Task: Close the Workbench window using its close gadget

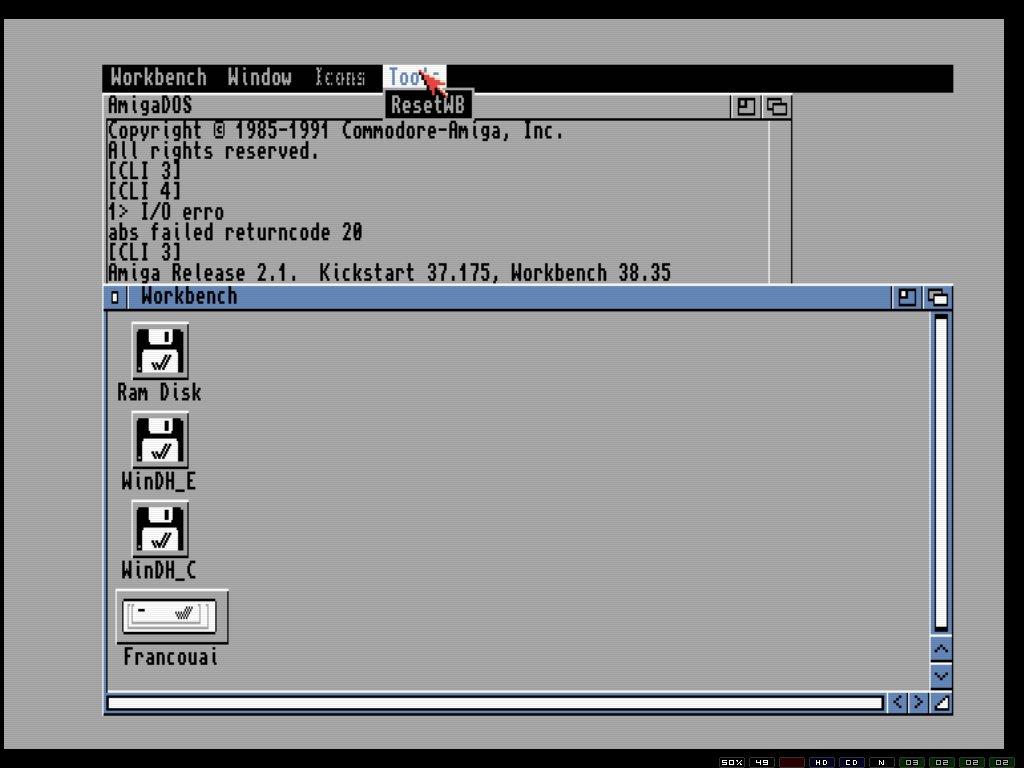Action: [x=115, y=298]
